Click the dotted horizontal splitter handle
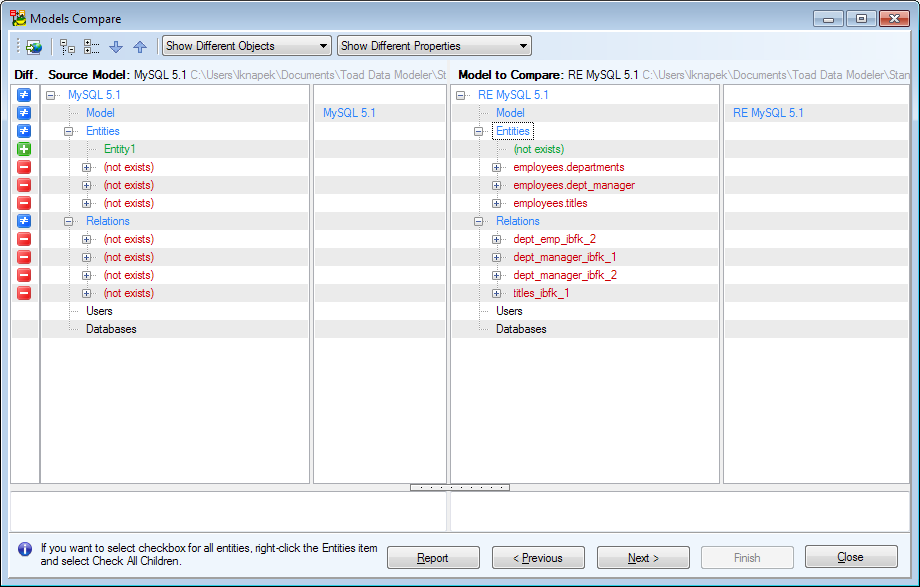This screenshot has height=587, width=920. click(460, 487)
